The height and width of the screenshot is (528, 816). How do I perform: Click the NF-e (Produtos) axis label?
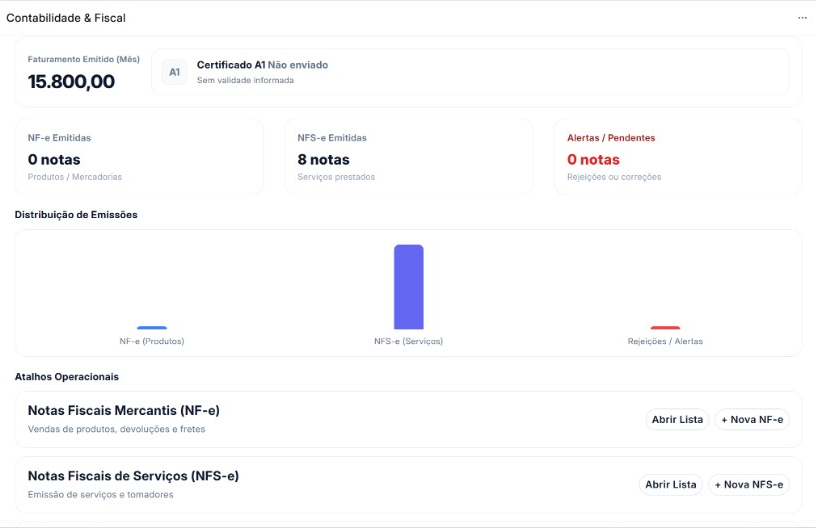[x=152, y=341]
